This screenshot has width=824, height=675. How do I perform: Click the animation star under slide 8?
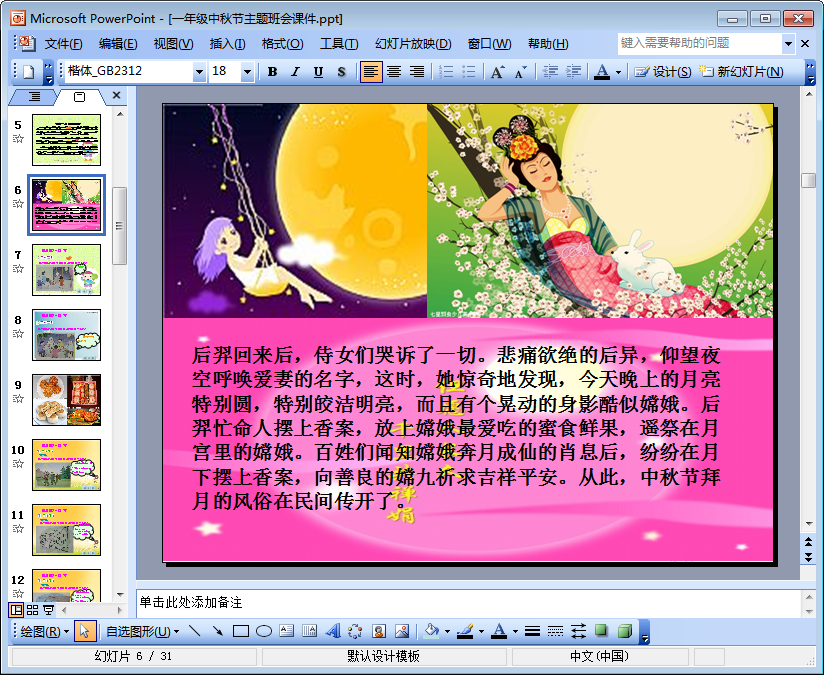click(18, 334)
